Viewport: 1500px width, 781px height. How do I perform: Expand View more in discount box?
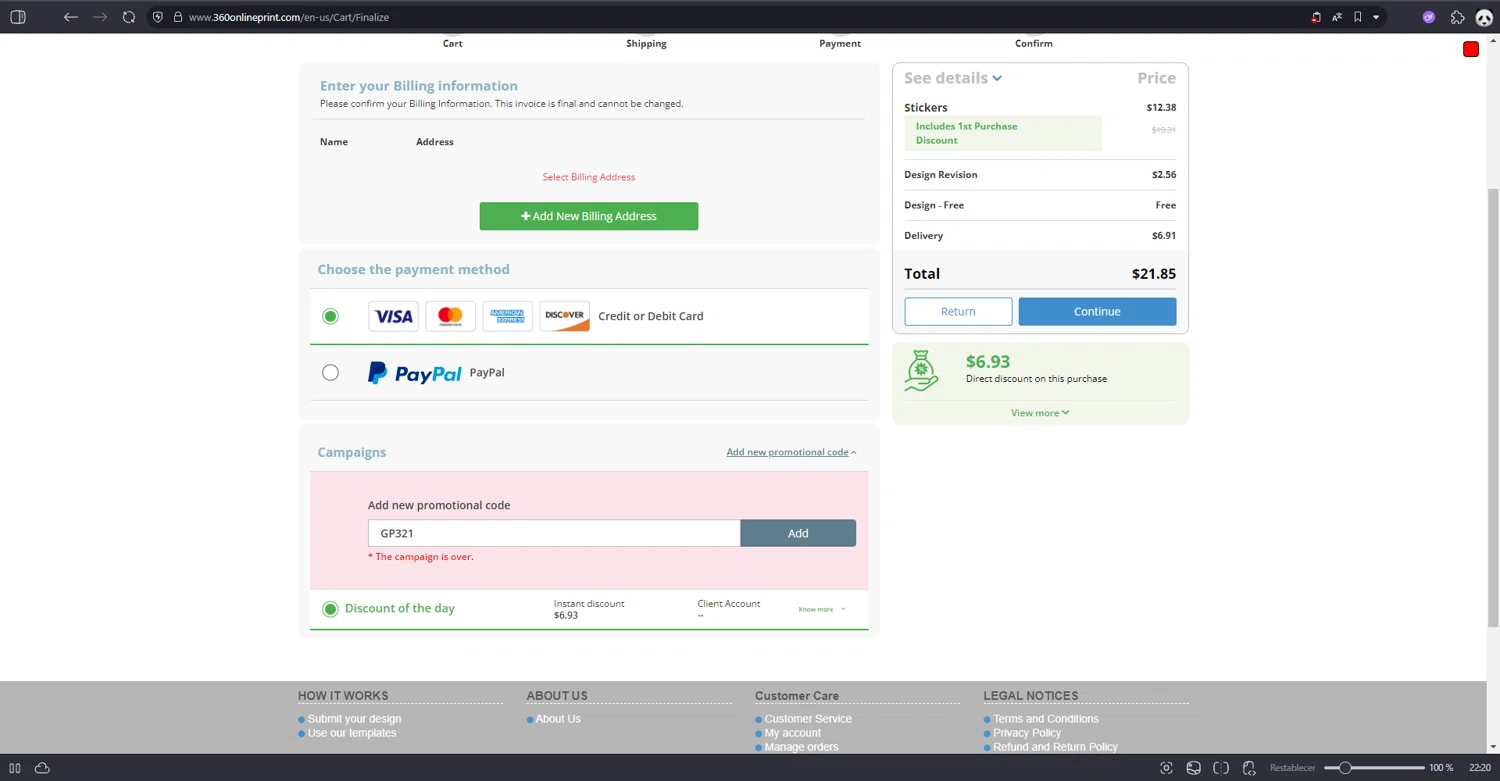click(1039, 413)
